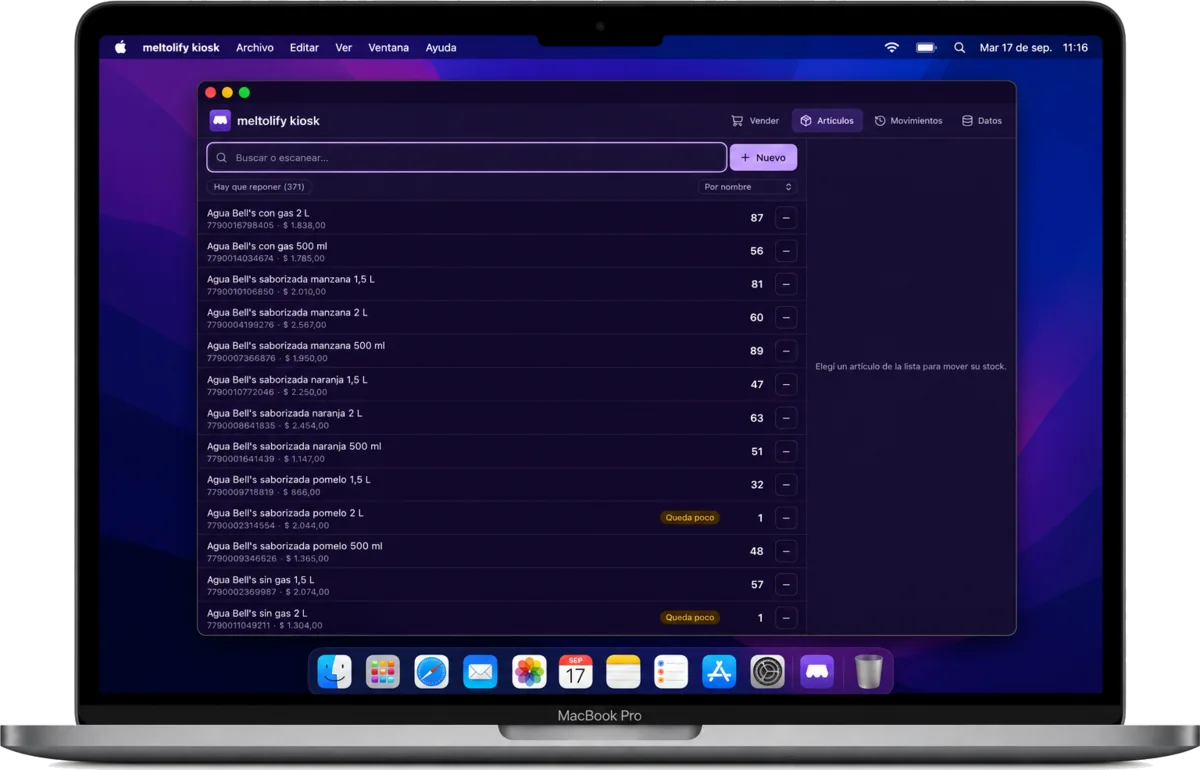The height and width of the screenshot is (770, 1200).
Task: Open meltolify kiosk from the dock
Action: 816,672
